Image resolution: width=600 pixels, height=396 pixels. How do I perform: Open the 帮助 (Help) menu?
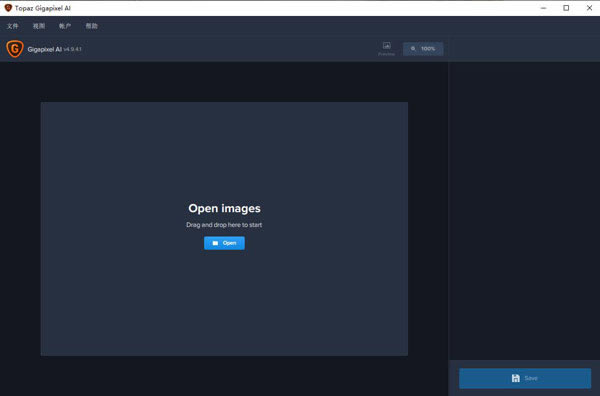tap(91, 26)
